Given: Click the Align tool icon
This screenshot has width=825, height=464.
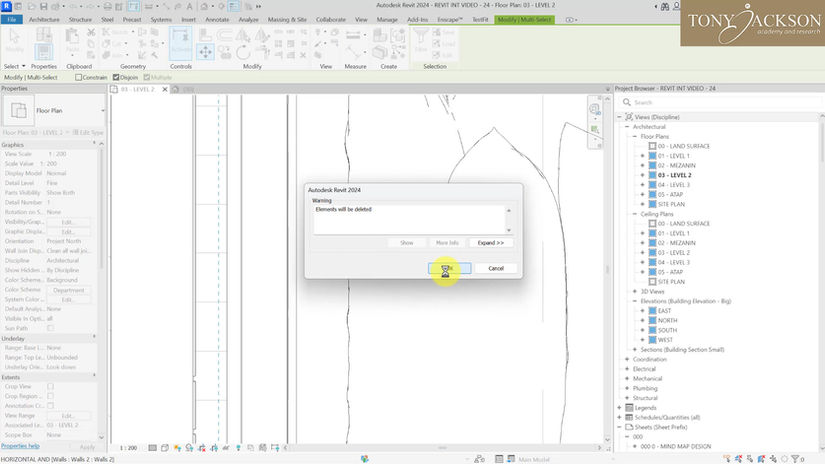Looking at the screenshot, I should tap(205, 35).
